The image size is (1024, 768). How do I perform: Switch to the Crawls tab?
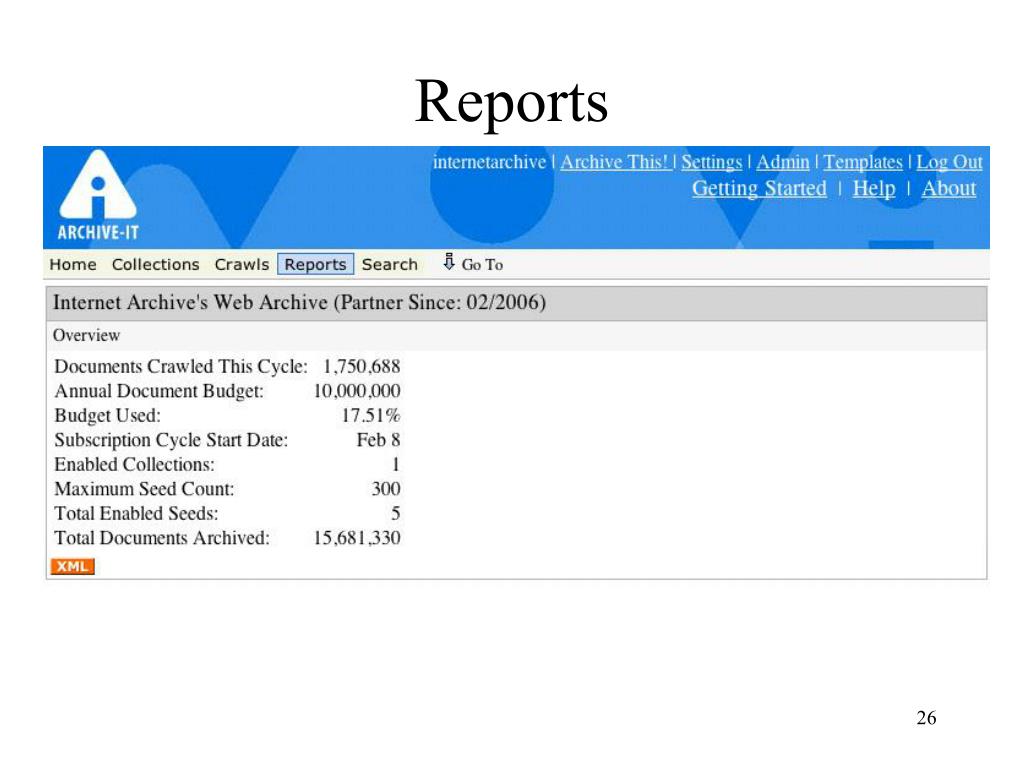click(x=242, y=264)
